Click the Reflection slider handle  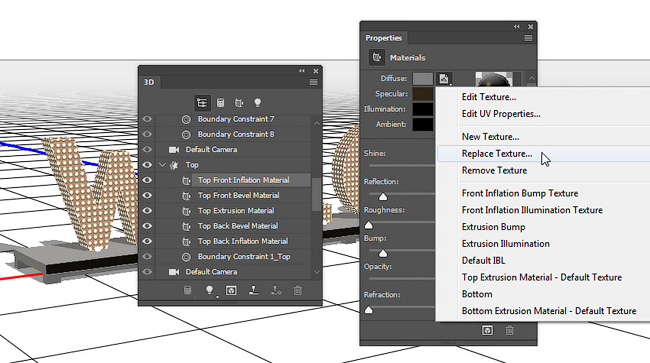[383, 196]
